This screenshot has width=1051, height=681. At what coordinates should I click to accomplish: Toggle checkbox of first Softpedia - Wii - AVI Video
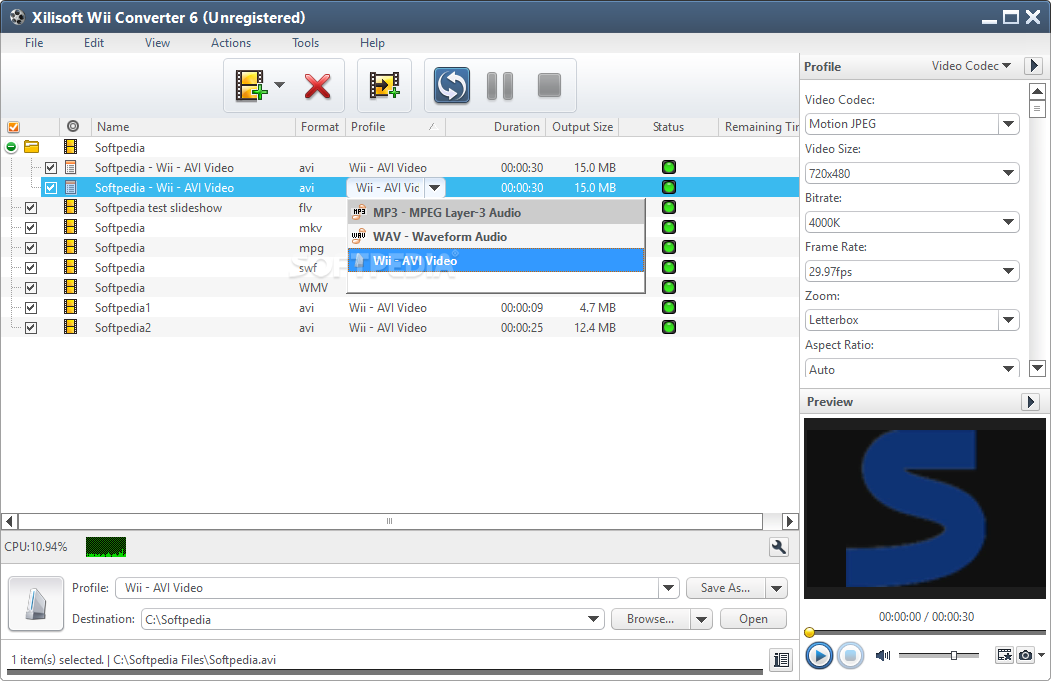pos(51,168)
